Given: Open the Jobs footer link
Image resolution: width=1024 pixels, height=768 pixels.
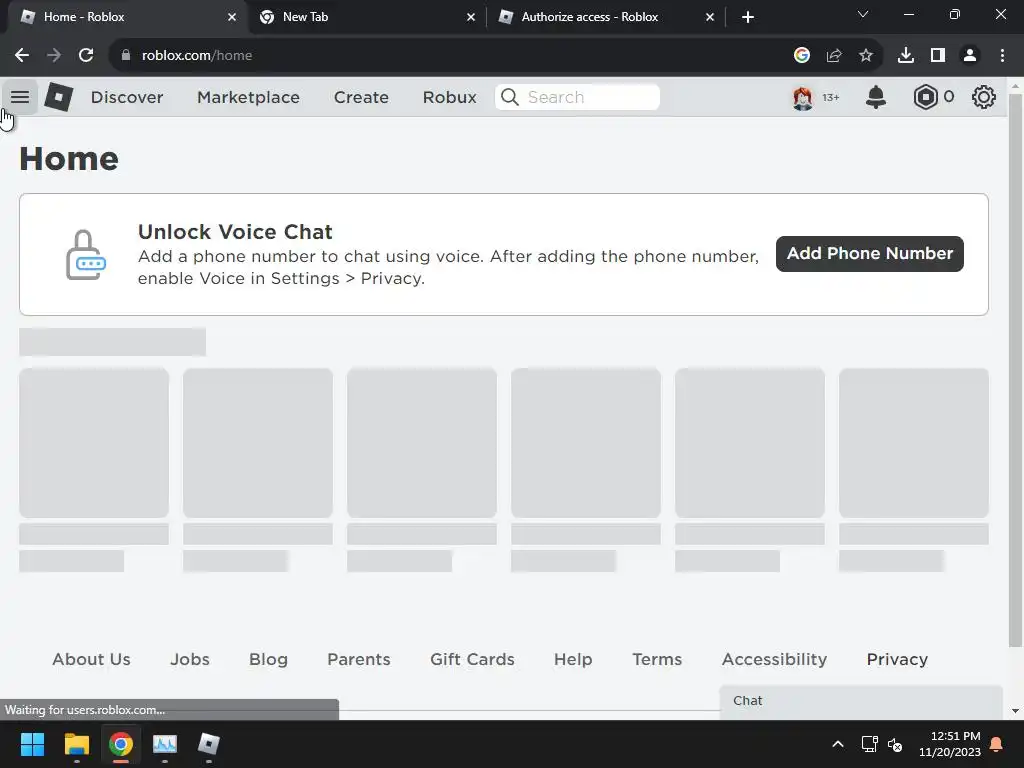Looking at the screenshot, I should coord(190,659).
